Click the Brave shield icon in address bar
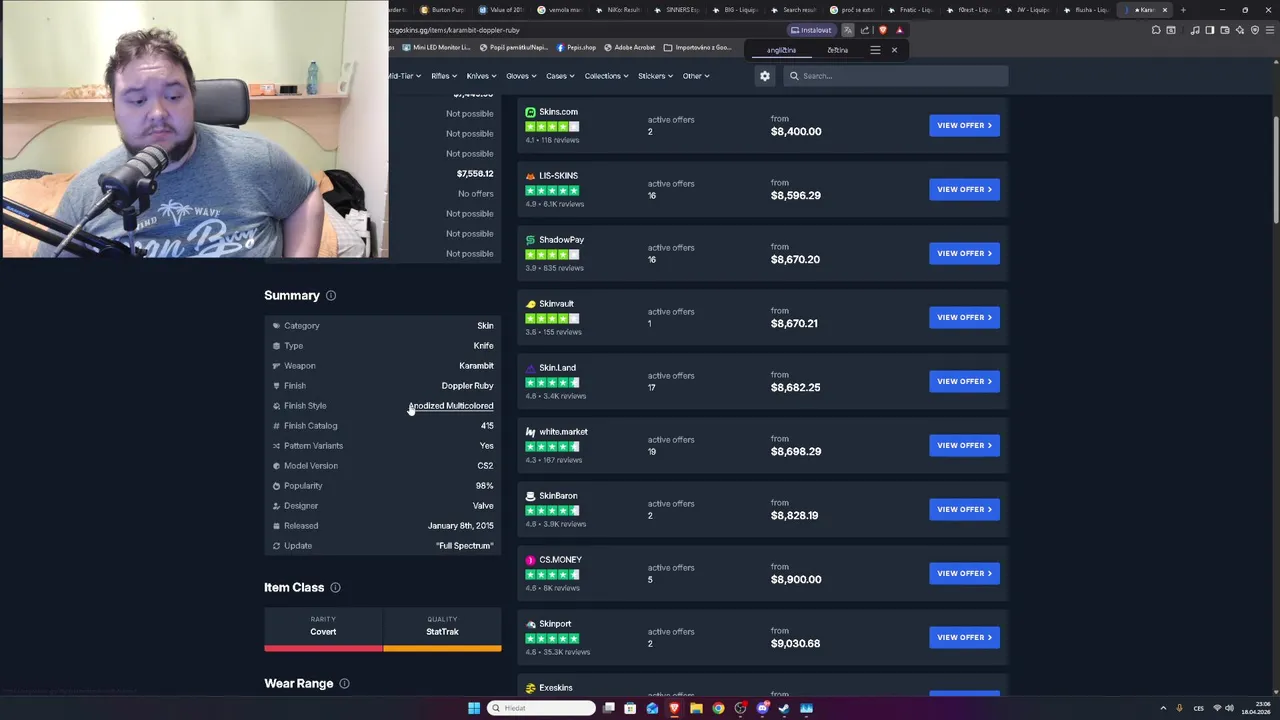This screenshot has width=1280, height=720. [x=883, y=30]
